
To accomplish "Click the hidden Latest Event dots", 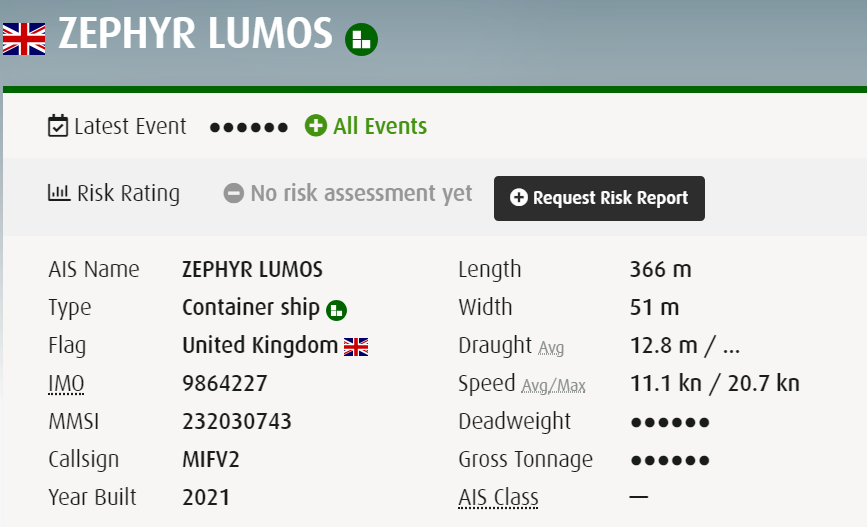I will (249, 127).
